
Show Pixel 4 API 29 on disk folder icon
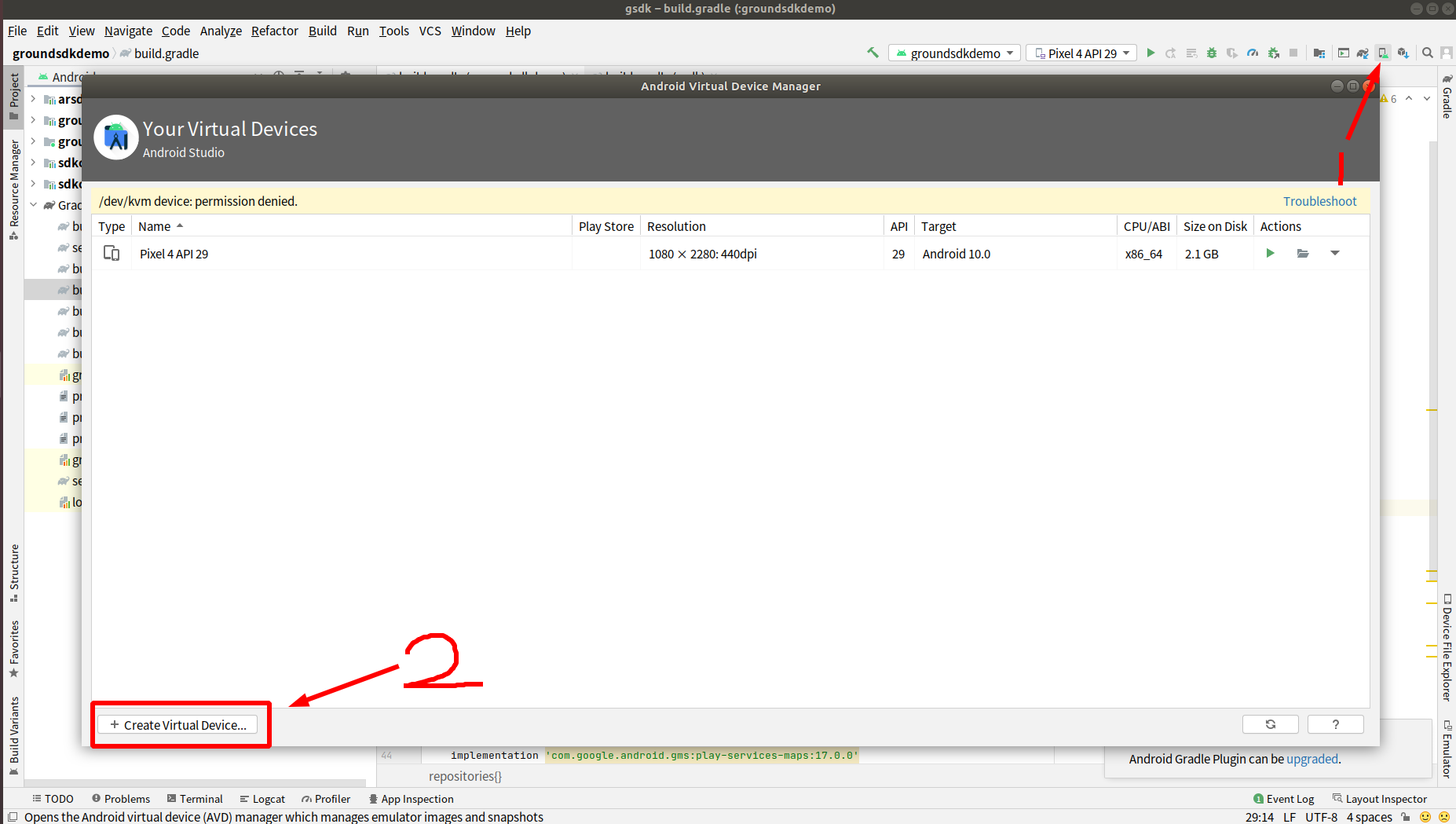click(x=1303, y=253)
